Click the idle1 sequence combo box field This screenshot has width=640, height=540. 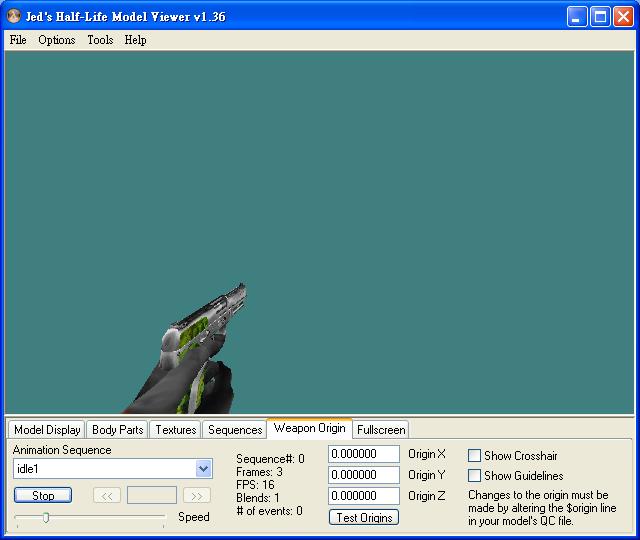pyautogui.click(x=113, y=469)
